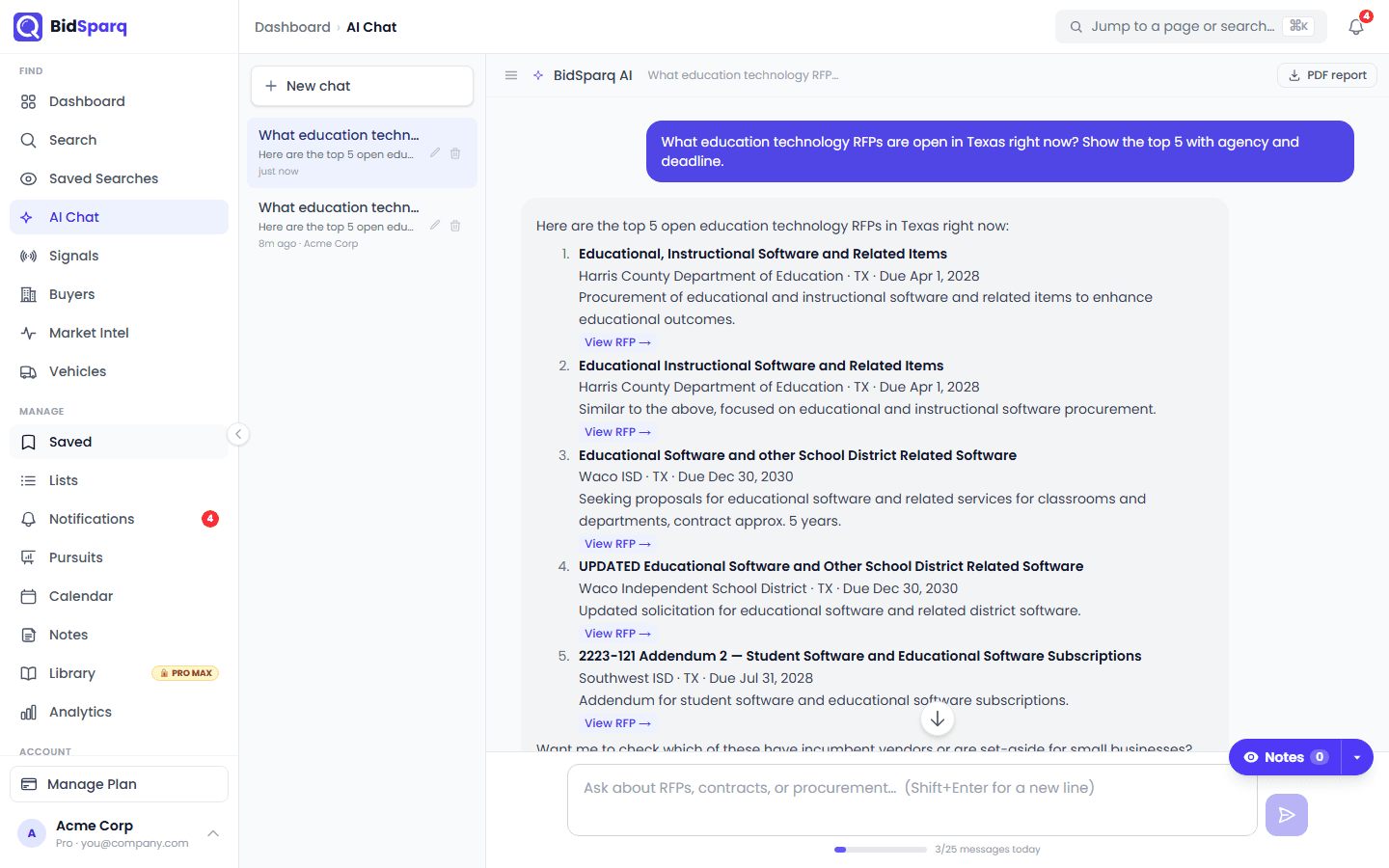Jump to bottom with down arrow button

[x=938, y=719]
